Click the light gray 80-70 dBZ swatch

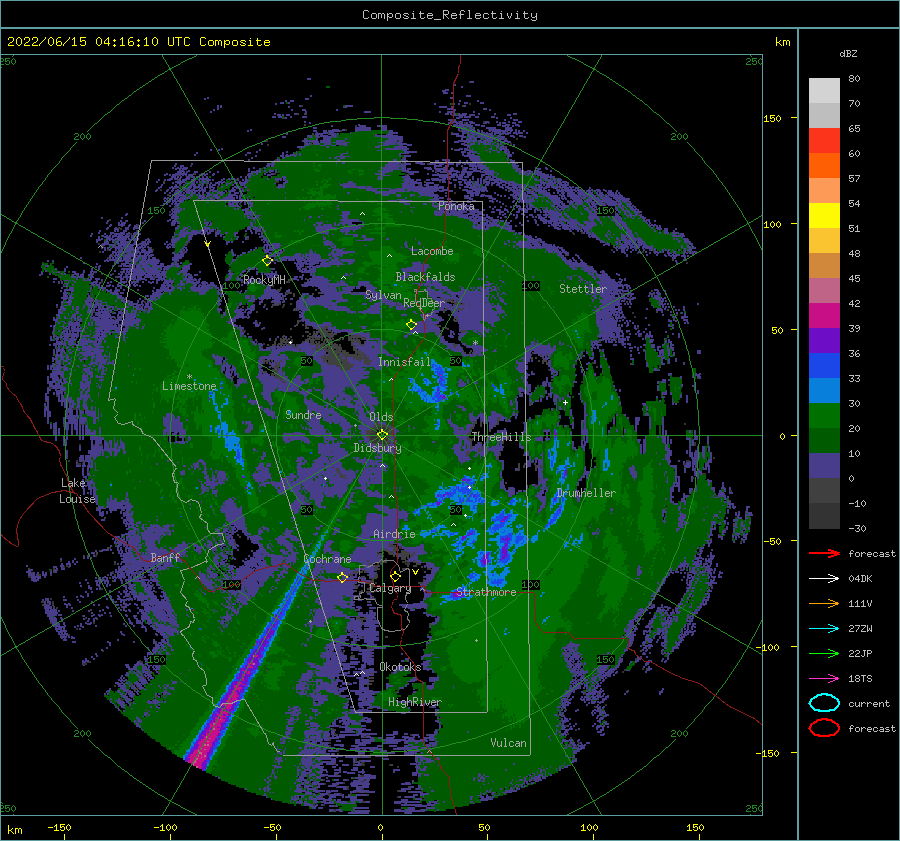[824, 91]
